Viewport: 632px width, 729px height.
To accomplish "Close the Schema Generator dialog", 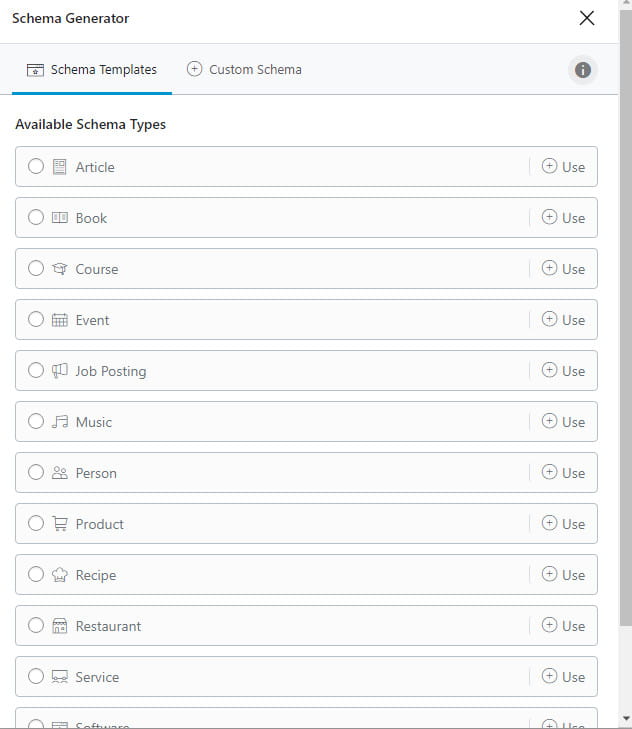I will (x=587, y=18).
